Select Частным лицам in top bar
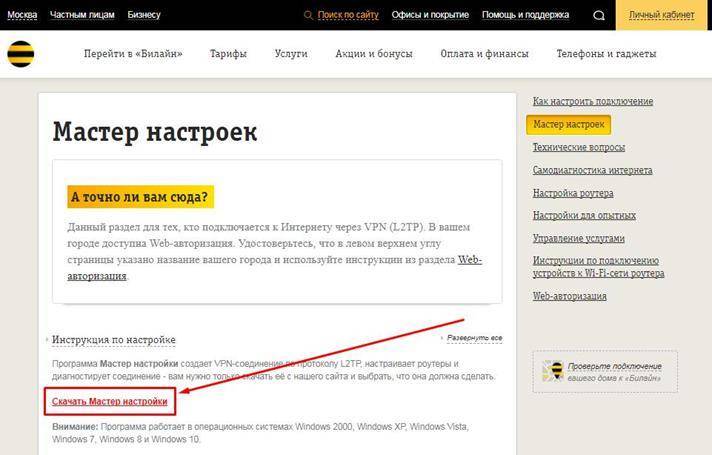This screenshot has height=455, width=712. (82, 15)
